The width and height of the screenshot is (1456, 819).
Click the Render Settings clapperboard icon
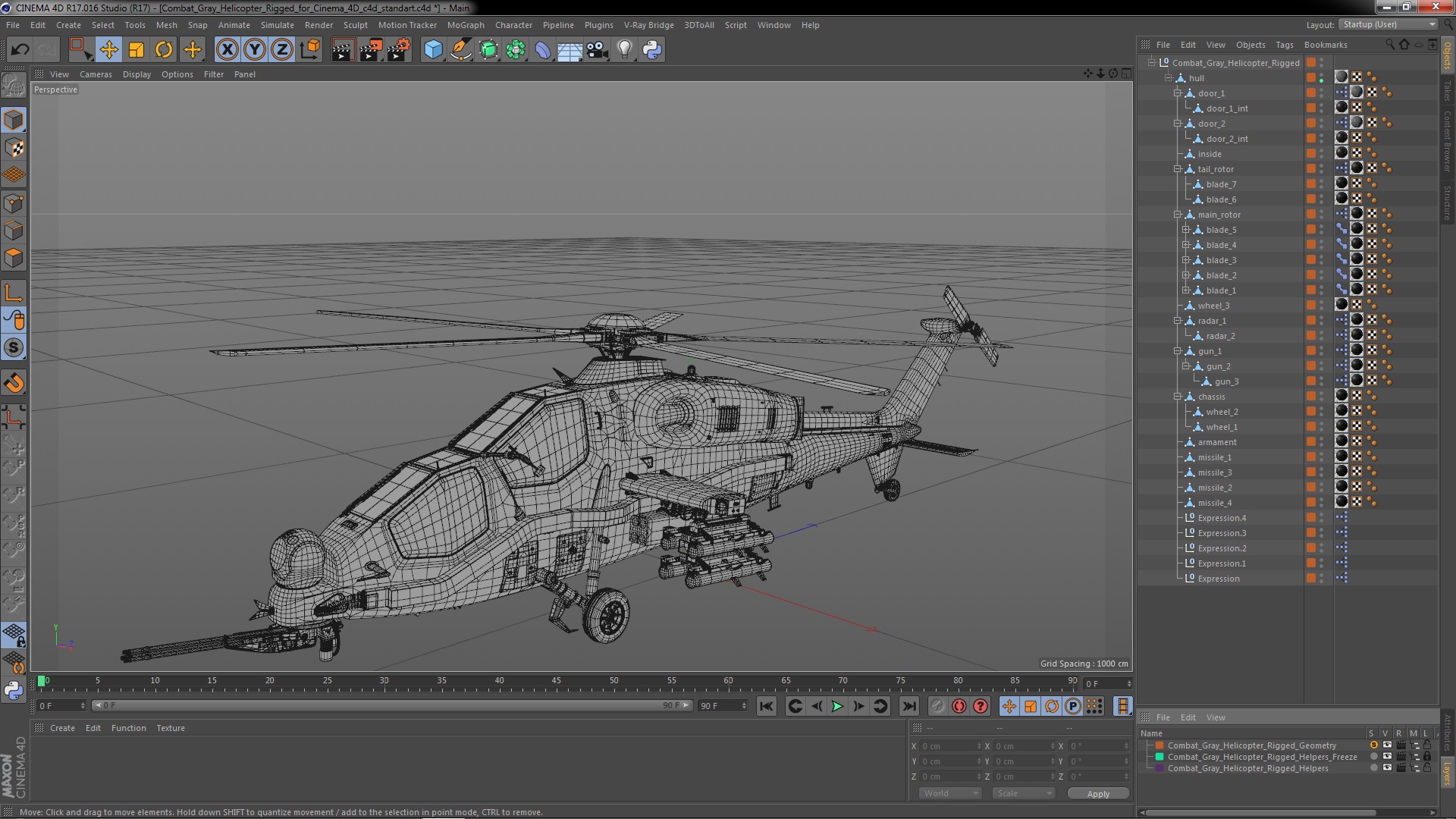point(398,50)
